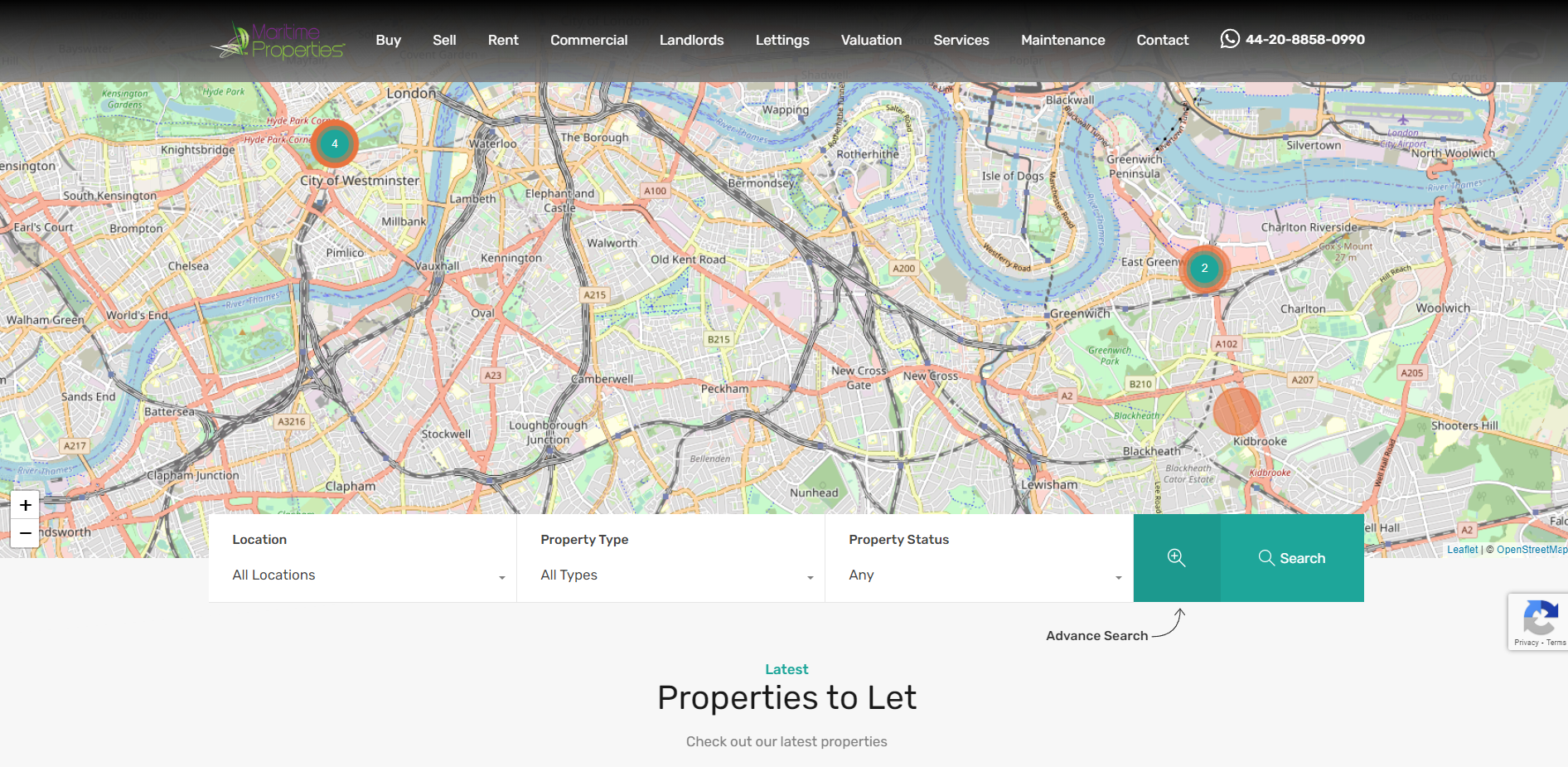Open the Landlords navigation item

point(691,40)
